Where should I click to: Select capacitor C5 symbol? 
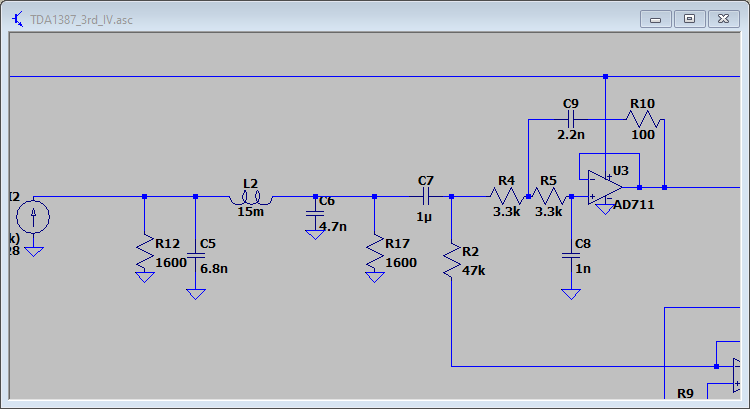click(196, 255)
